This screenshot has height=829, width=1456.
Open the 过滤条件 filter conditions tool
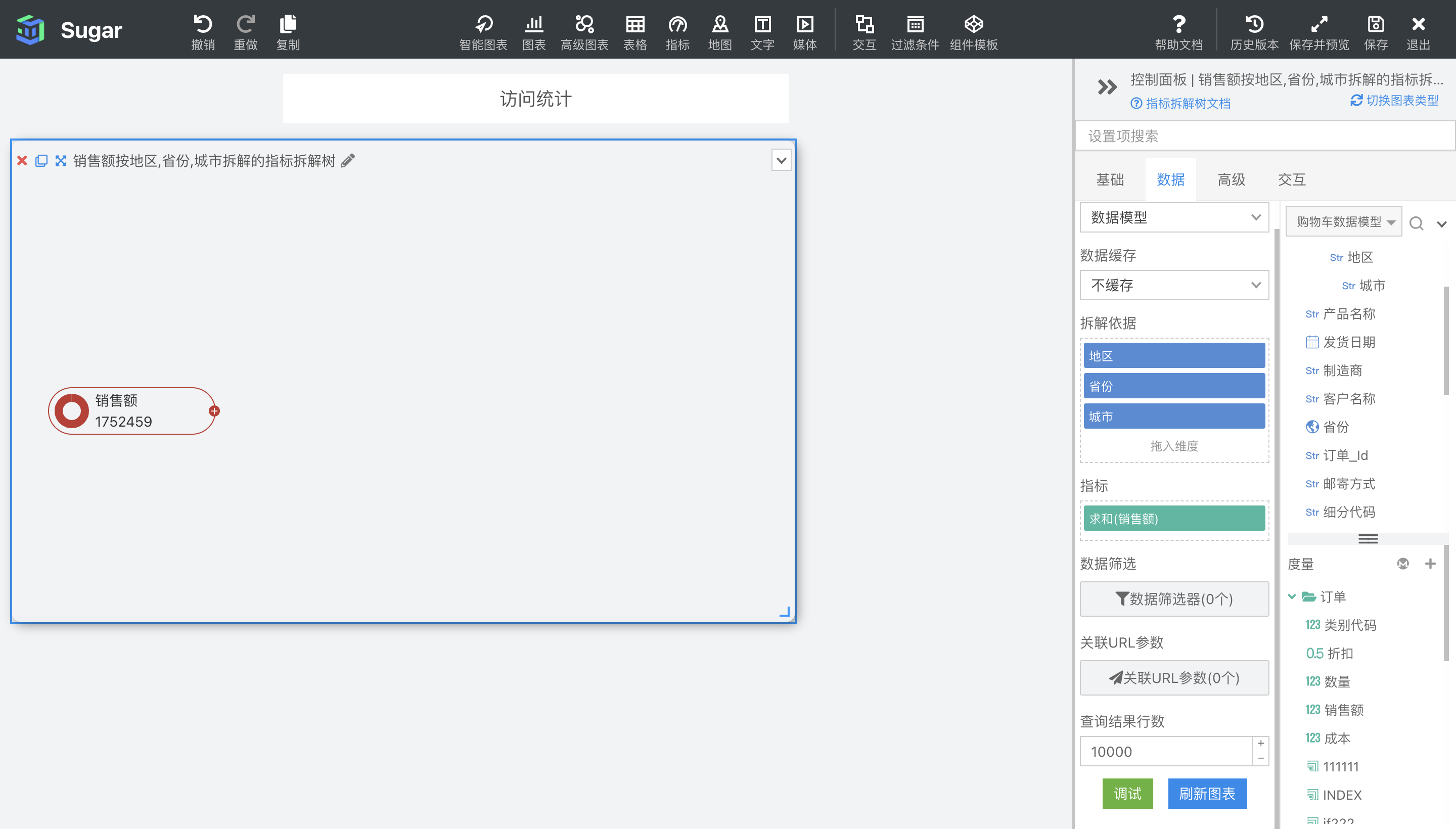[x=915, y=31]
